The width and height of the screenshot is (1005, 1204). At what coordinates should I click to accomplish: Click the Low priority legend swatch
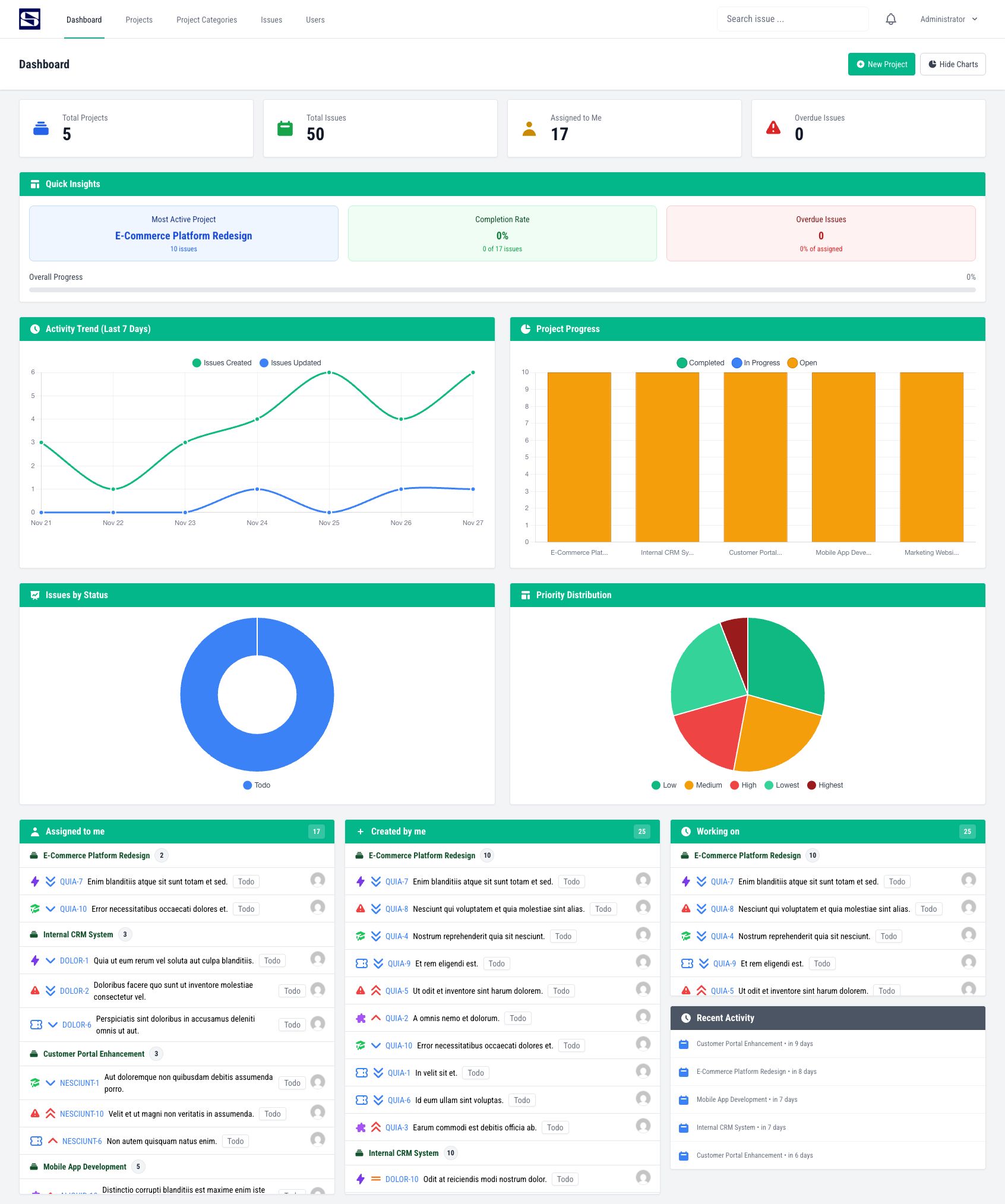pyautogui.click(x=656, y=785)
